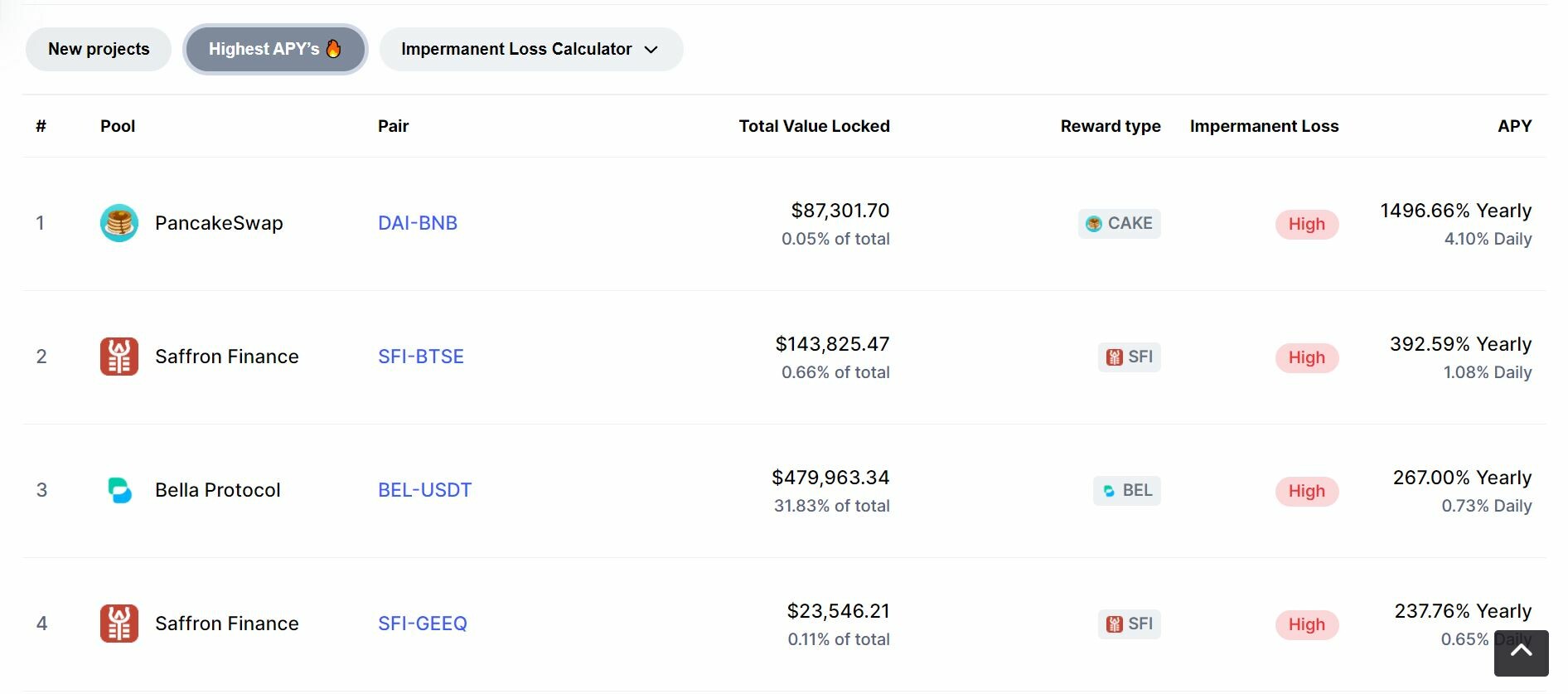Click the Impermanent Loss column header

[x=1264, y=126]
